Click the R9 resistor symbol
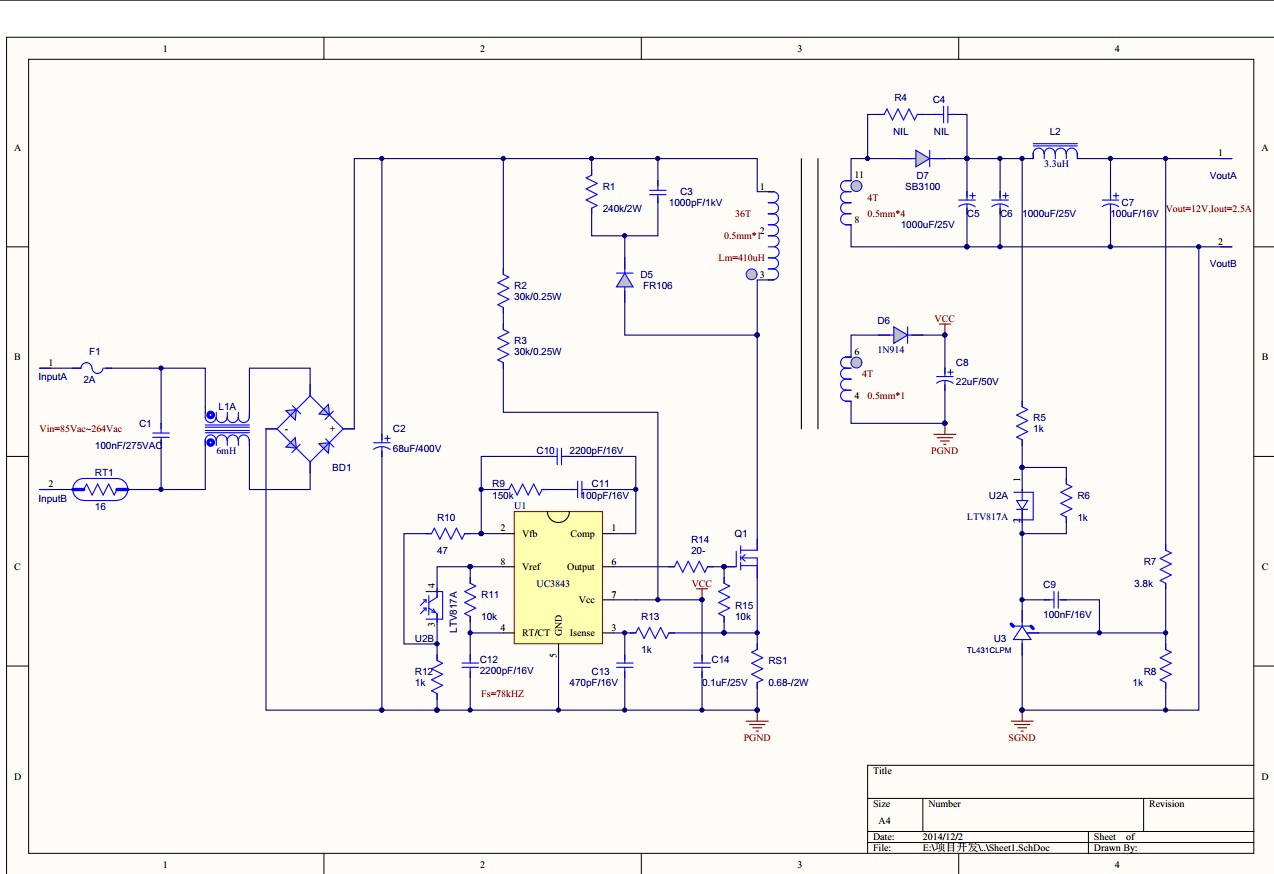The image size is (1274, 874). [x=526, y=489]
